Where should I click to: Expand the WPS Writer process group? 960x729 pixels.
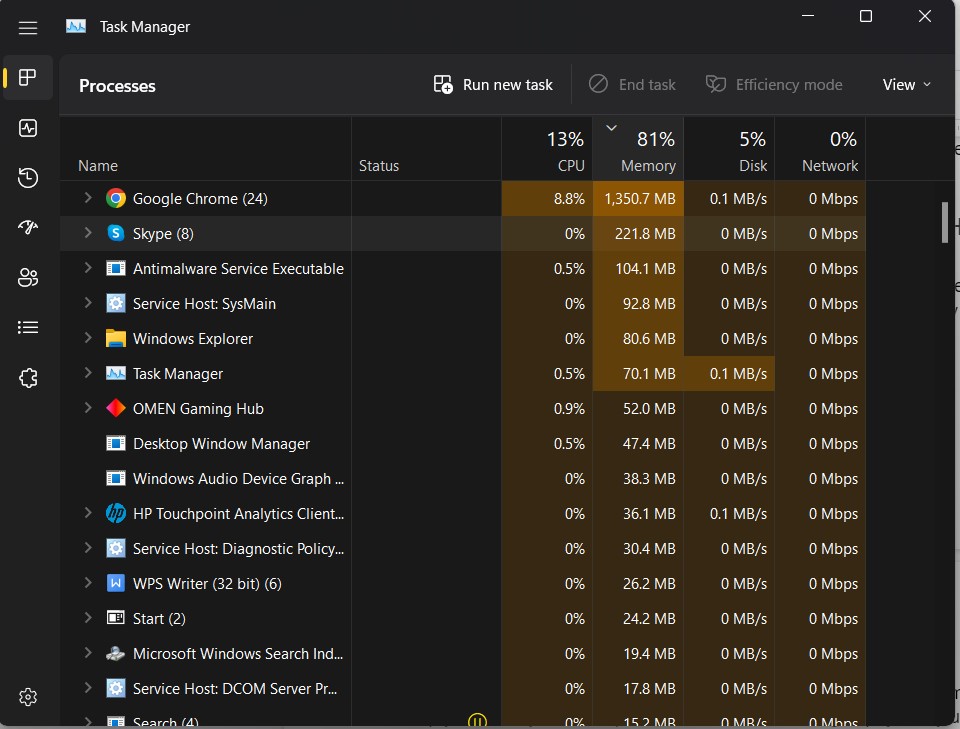point(86,583)
